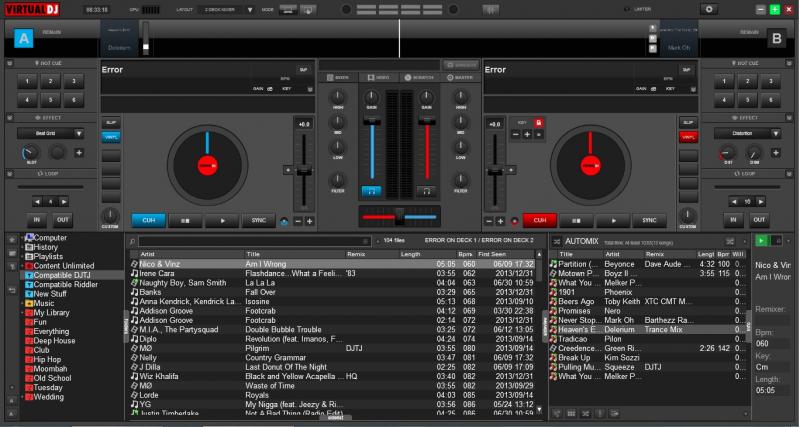Toggle VINYL mode on deck A
The height and width of the screenshot is (427, 800).
point(111,137)
